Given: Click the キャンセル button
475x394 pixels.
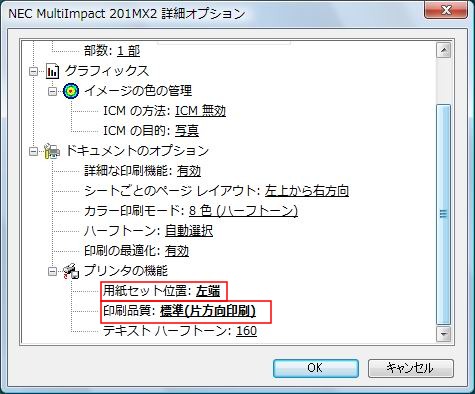Looking at the screenshot, I should point(410,368).
